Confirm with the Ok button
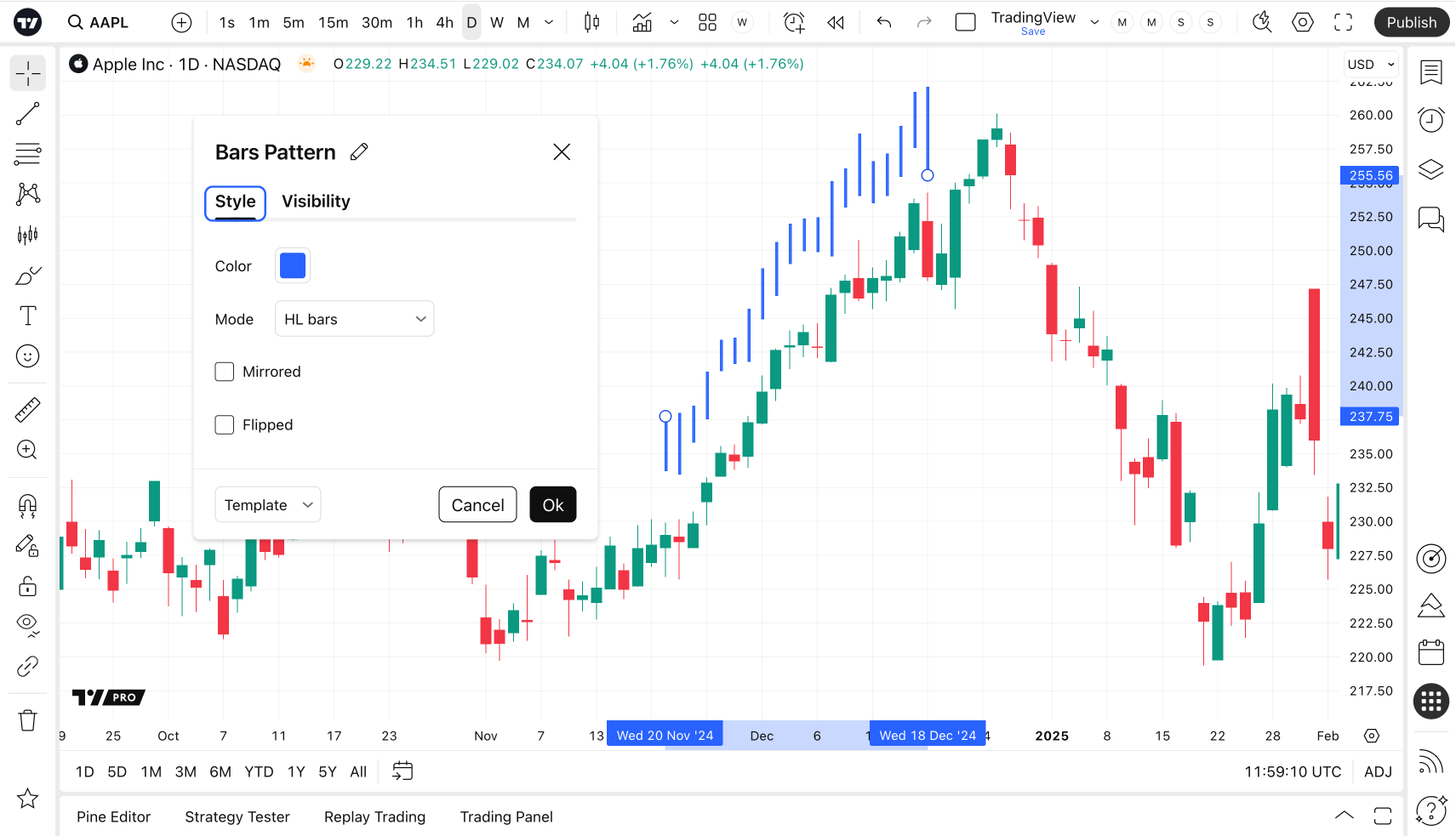Image resolution: width=1456 pixels, height=836 pixels. tap(553, 504)
